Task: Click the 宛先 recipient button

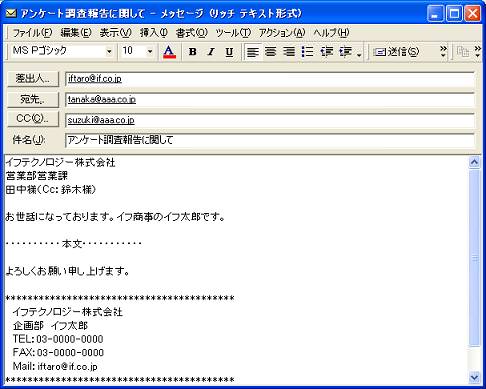Action: (33, 99)
